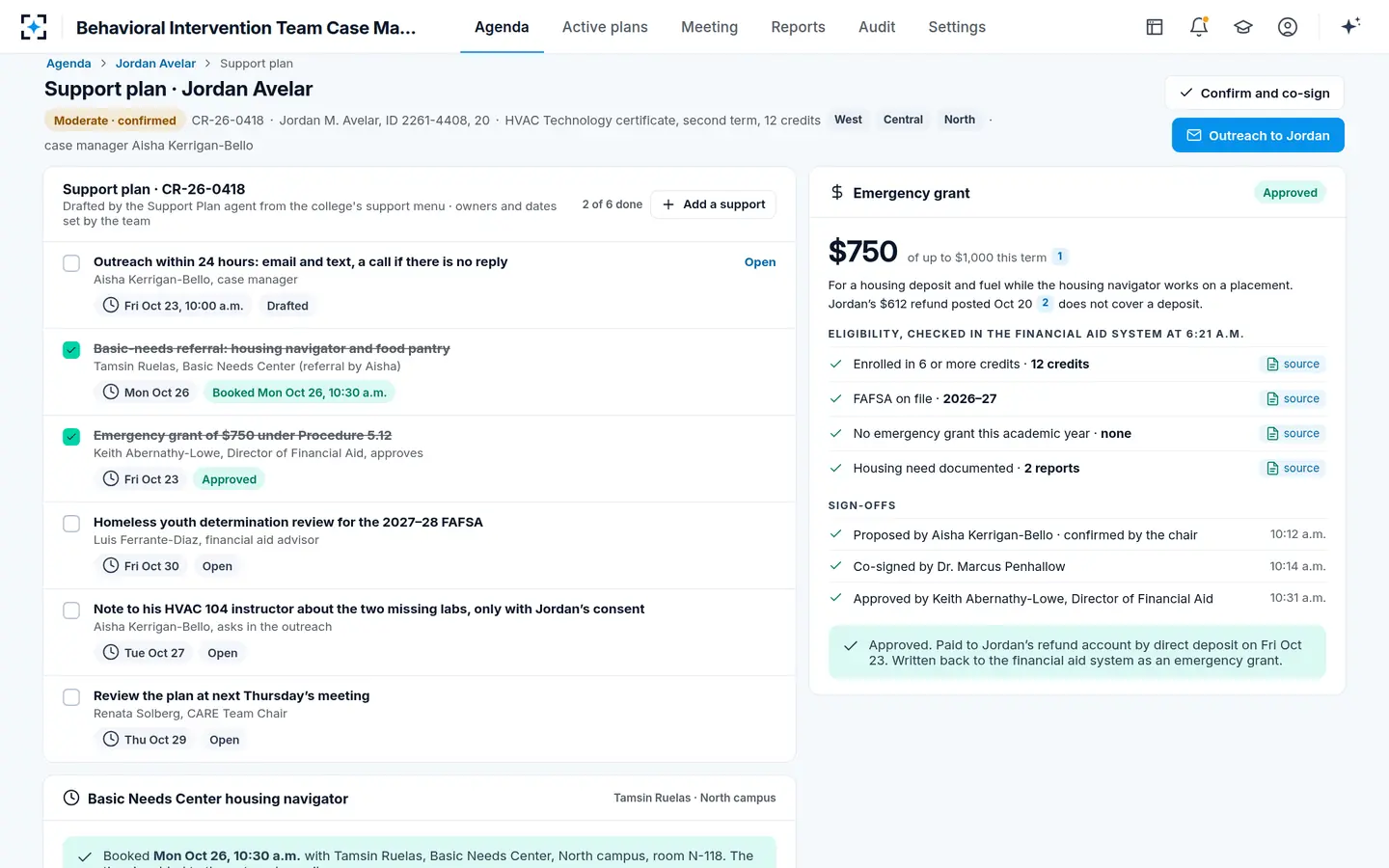Open the user account icon
The image size is (1389, 868).
tap(1288, 27)
